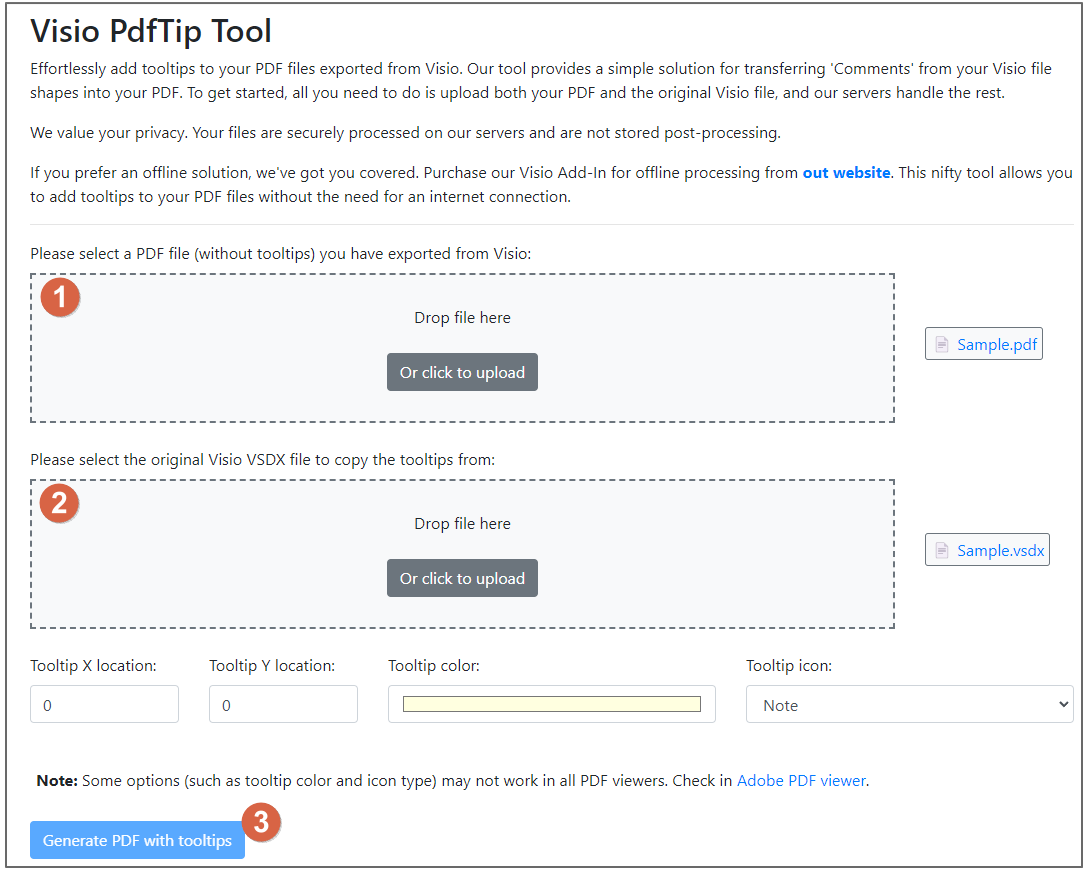Screen dimensions: 1086x871
Task: Generate PDF with tooltips
Action: [x=137, y=840]
